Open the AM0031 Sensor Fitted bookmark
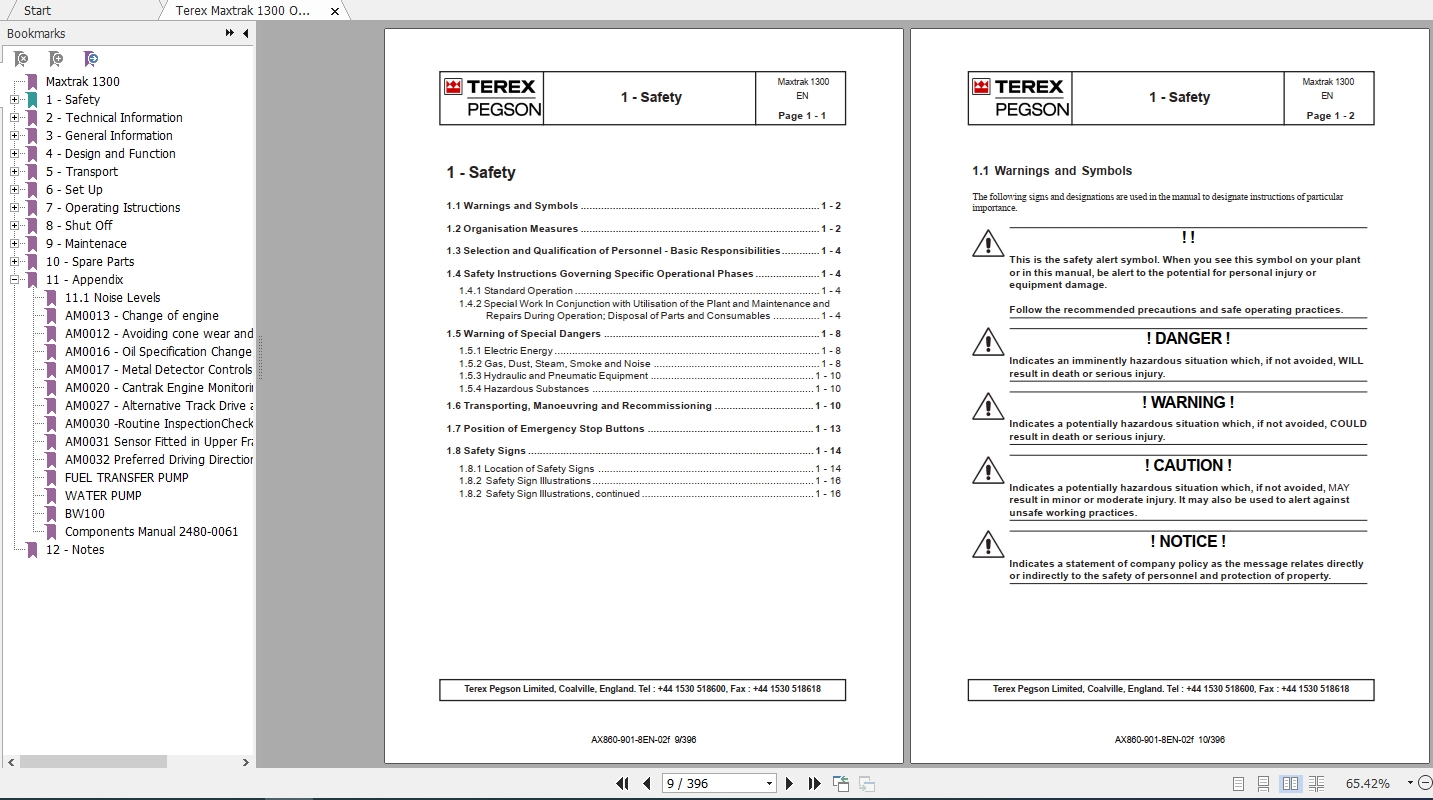Viewport: 1433px width, 800px height. [159, 442]
